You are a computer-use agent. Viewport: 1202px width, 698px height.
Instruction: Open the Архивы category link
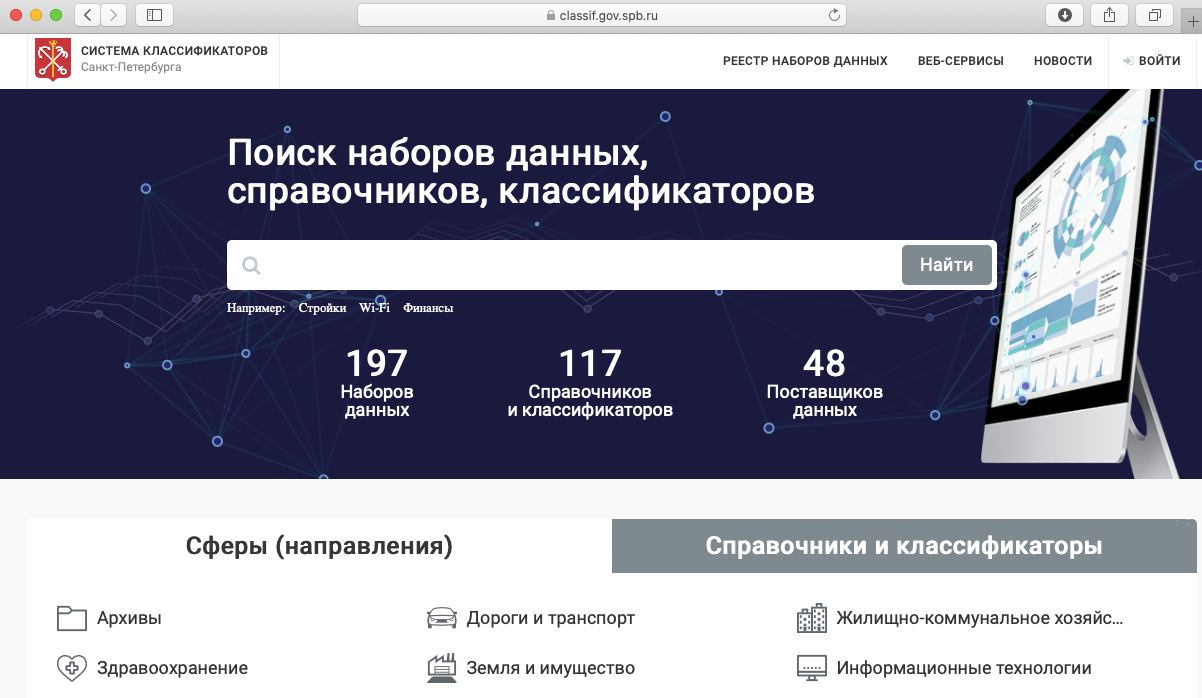129,618
